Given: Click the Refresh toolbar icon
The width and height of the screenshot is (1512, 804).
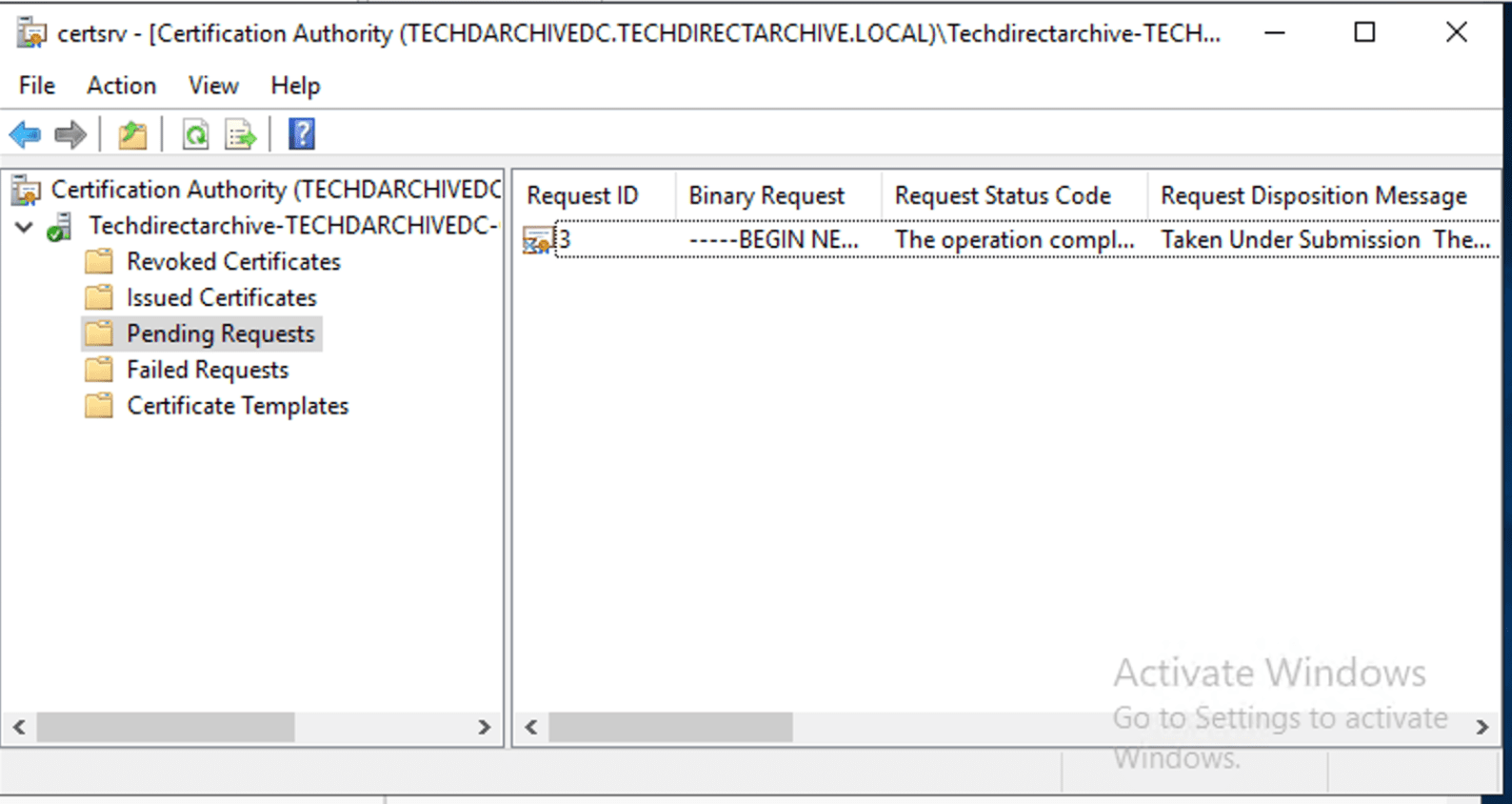Looking at the screenshot, I should pos(196,135).
